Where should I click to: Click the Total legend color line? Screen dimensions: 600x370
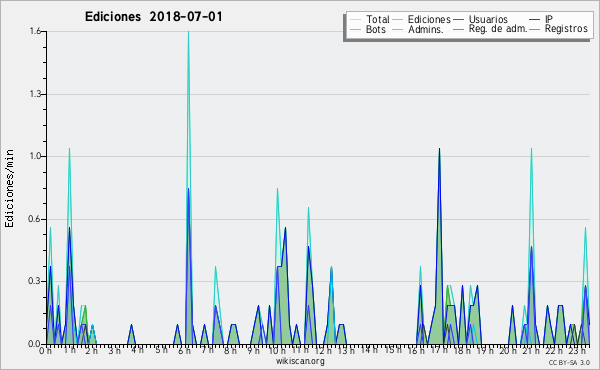[x=355, y=20]
